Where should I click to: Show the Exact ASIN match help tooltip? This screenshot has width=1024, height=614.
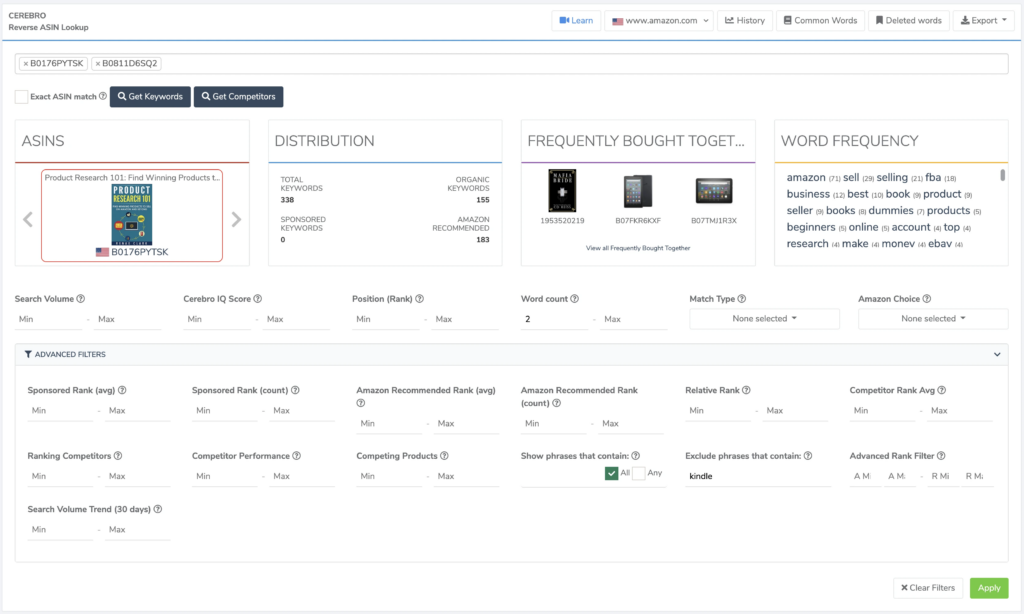[103, 96]
